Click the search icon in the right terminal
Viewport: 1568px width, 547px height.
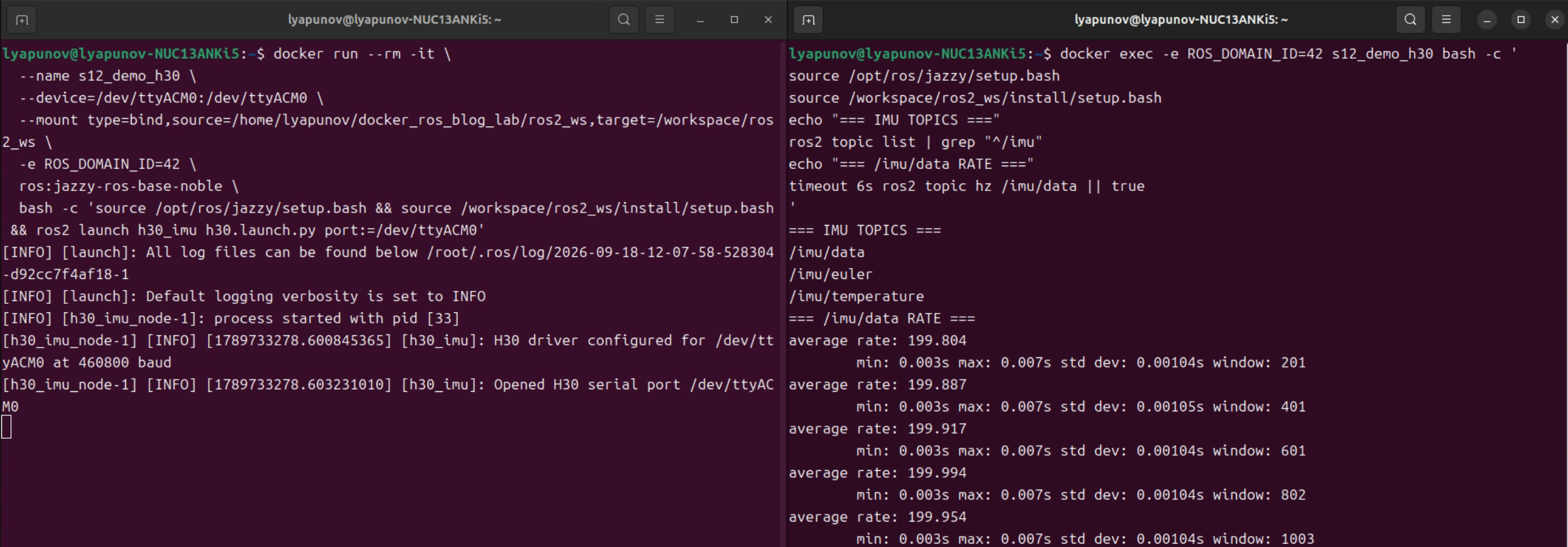1410,20
